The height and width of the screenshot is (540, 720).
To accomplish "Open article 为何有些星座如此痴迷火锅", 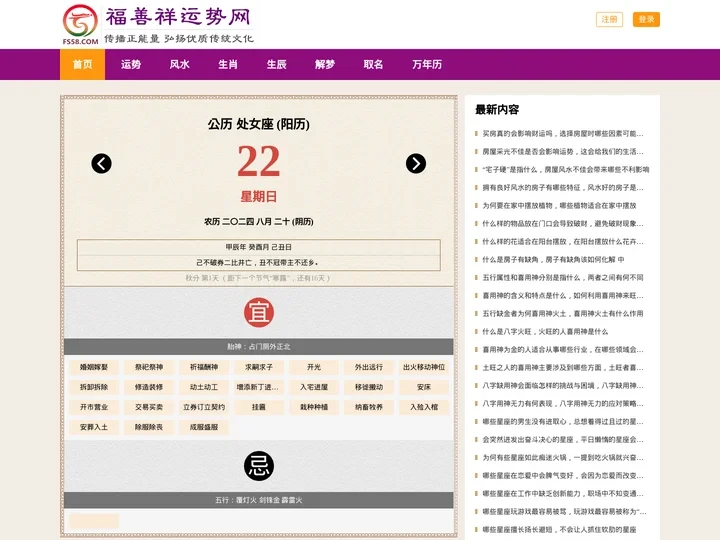I will (x=563, y=457).
